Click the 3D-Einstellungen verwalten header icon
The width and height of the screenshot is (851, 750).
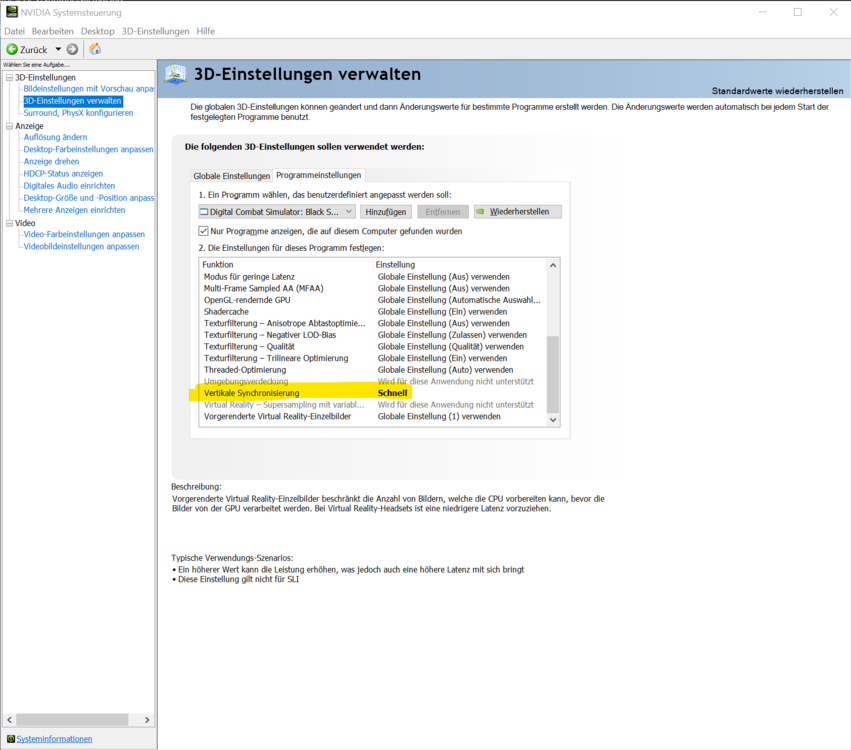tap(174, 73)
